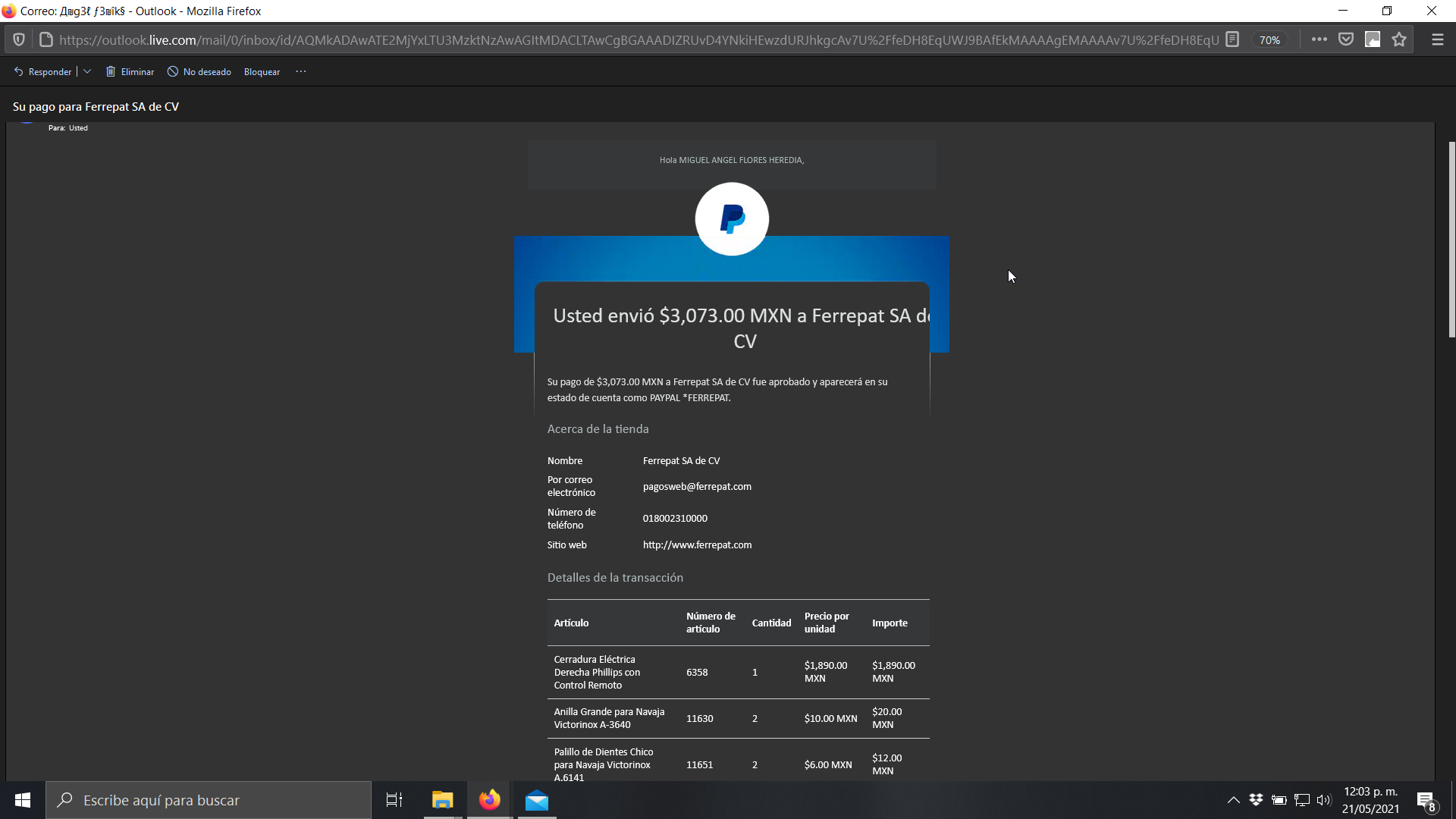The width and height of the screenshot is (1456, 819).
Task: Open the Mail app on the taskbar
Action: (x=537, y=800)
